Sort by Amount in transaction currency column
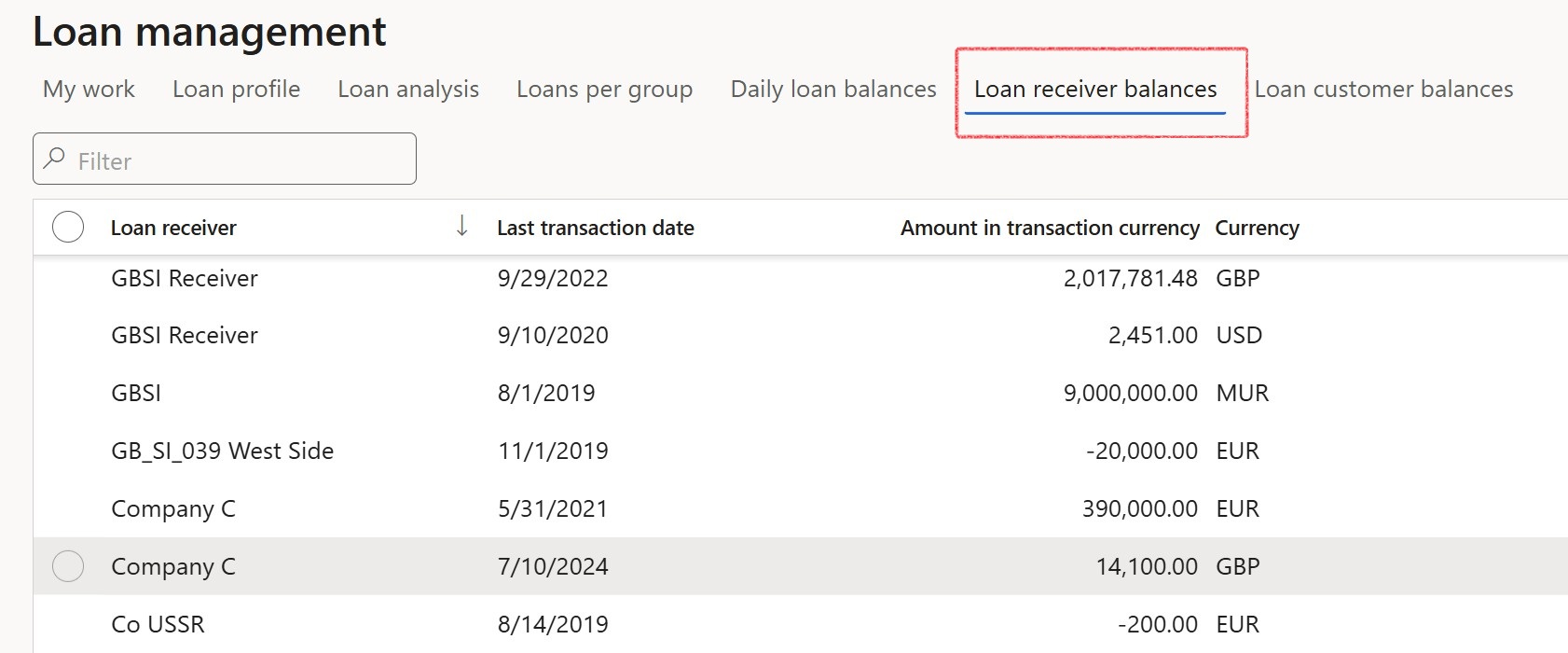This screenshot has width=1568, height=653. (1049, 226)
